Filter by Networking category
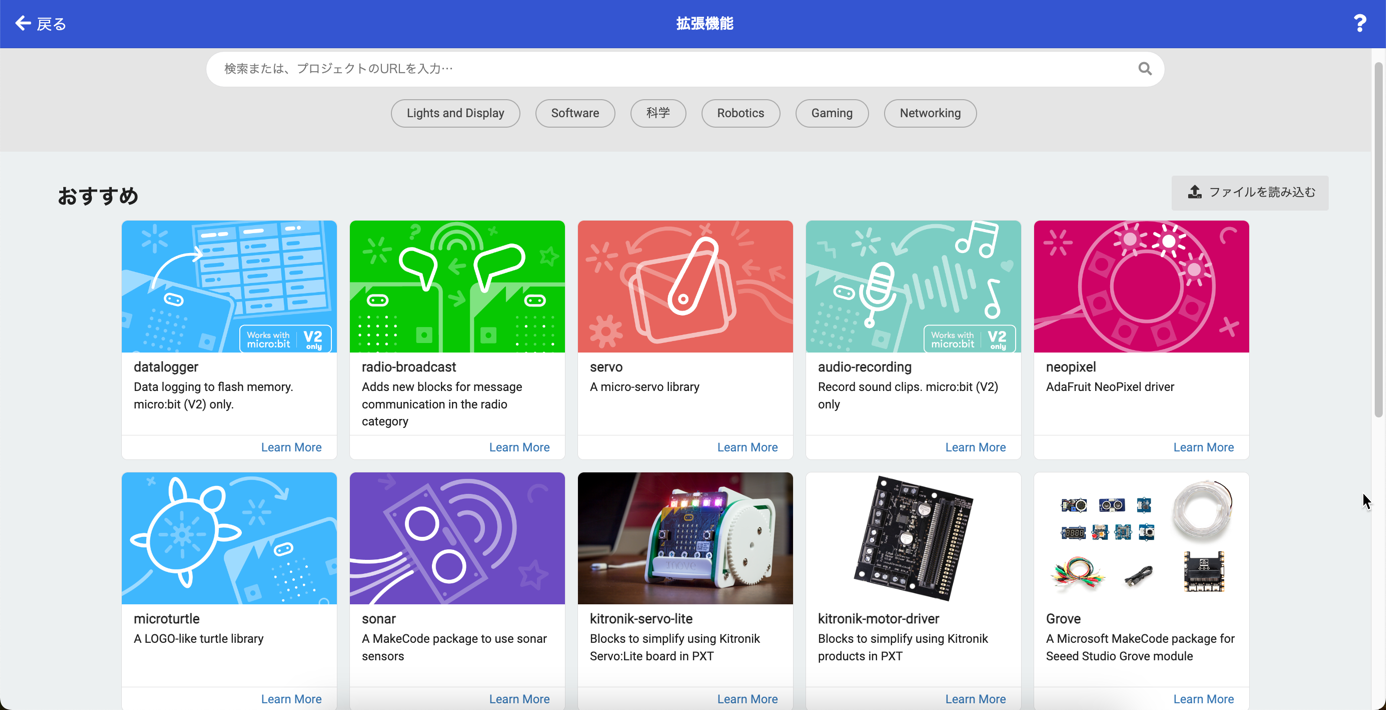 click(x=930, y=113)
